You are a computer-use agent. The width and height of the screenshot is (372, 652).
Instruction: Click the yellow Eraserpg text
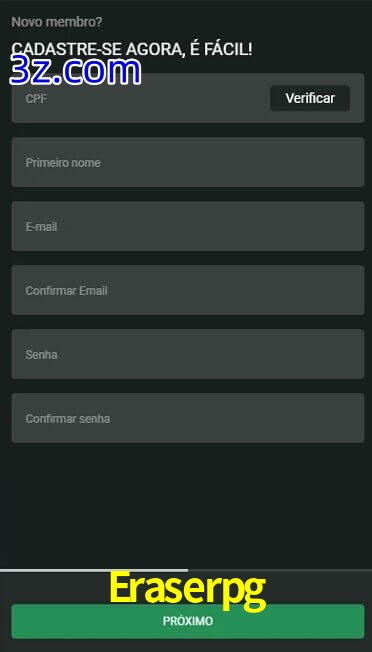187,590
